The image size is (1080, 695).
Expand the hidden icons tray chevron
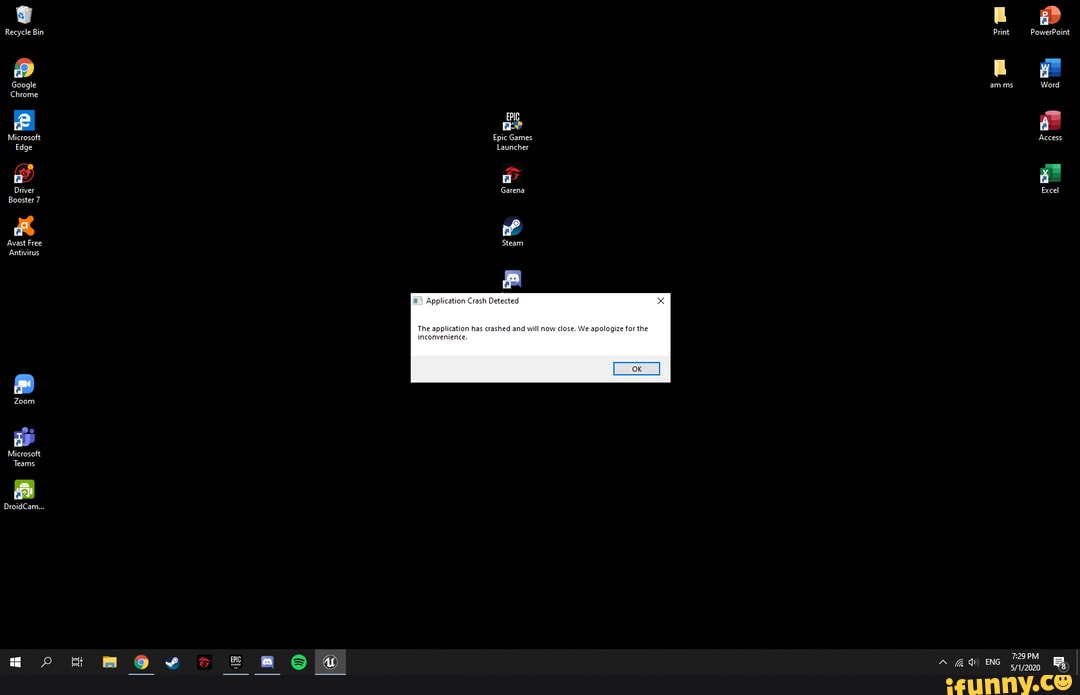(x=943, y=662)
